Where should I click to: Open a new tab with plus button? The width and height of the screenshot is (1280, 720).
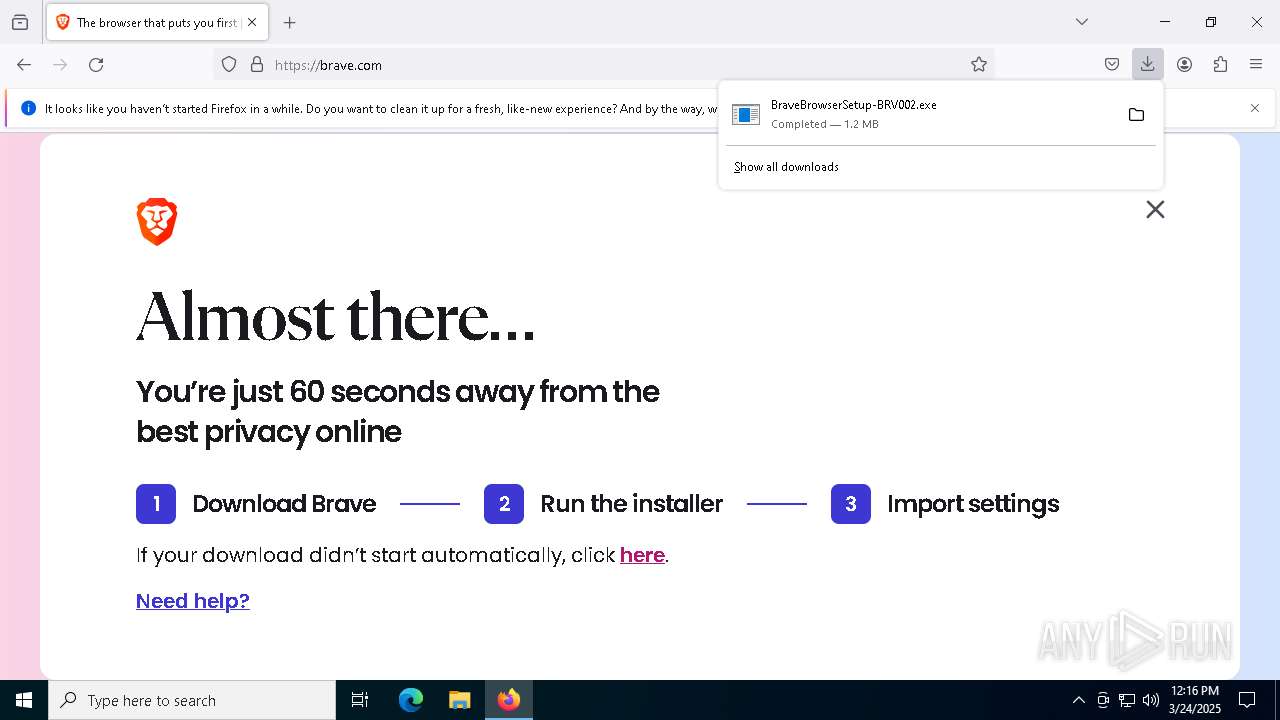click(x=290, y=22)
